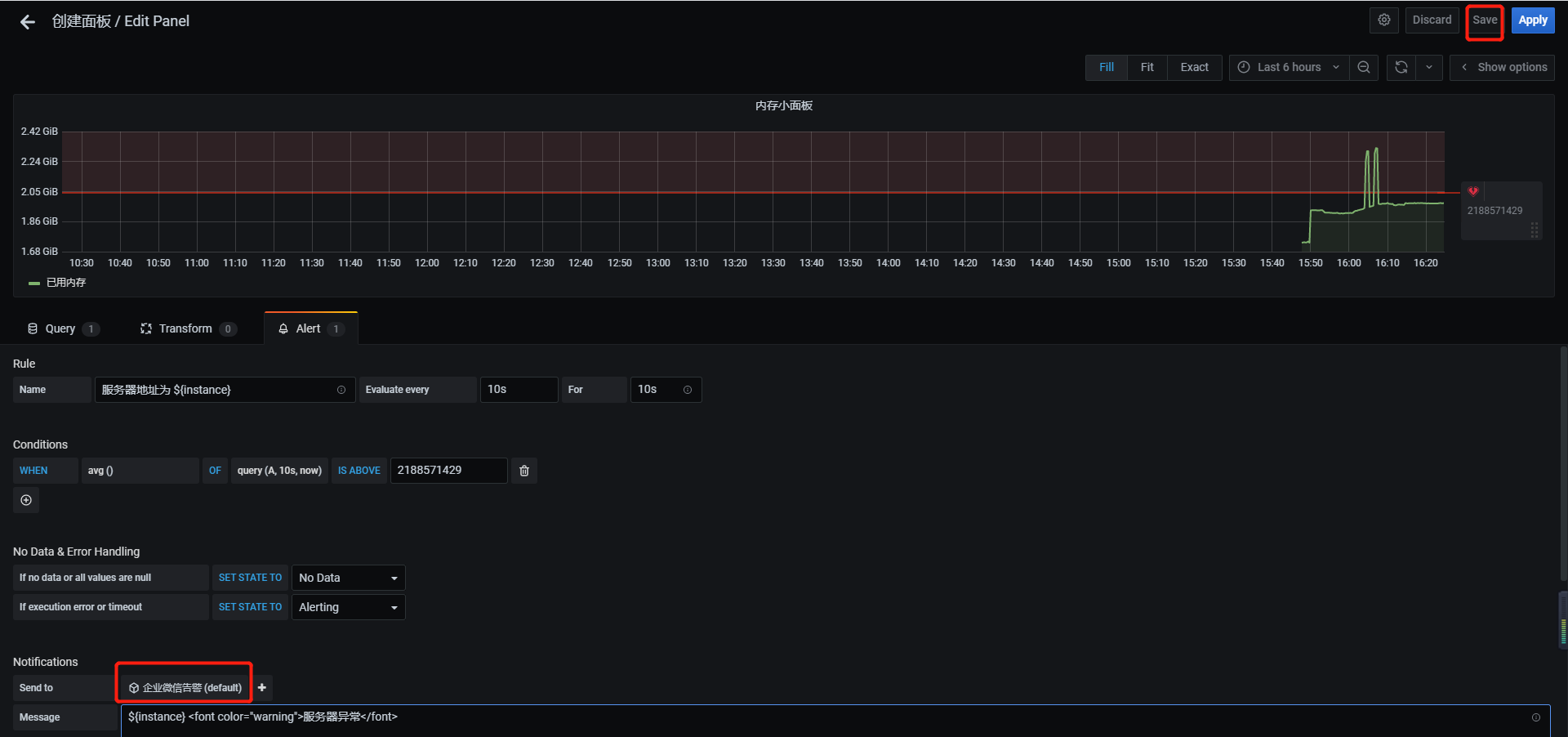
Task: Click the zoom out time range icon
Action: pyautogui.click(x=1364, y=68)
